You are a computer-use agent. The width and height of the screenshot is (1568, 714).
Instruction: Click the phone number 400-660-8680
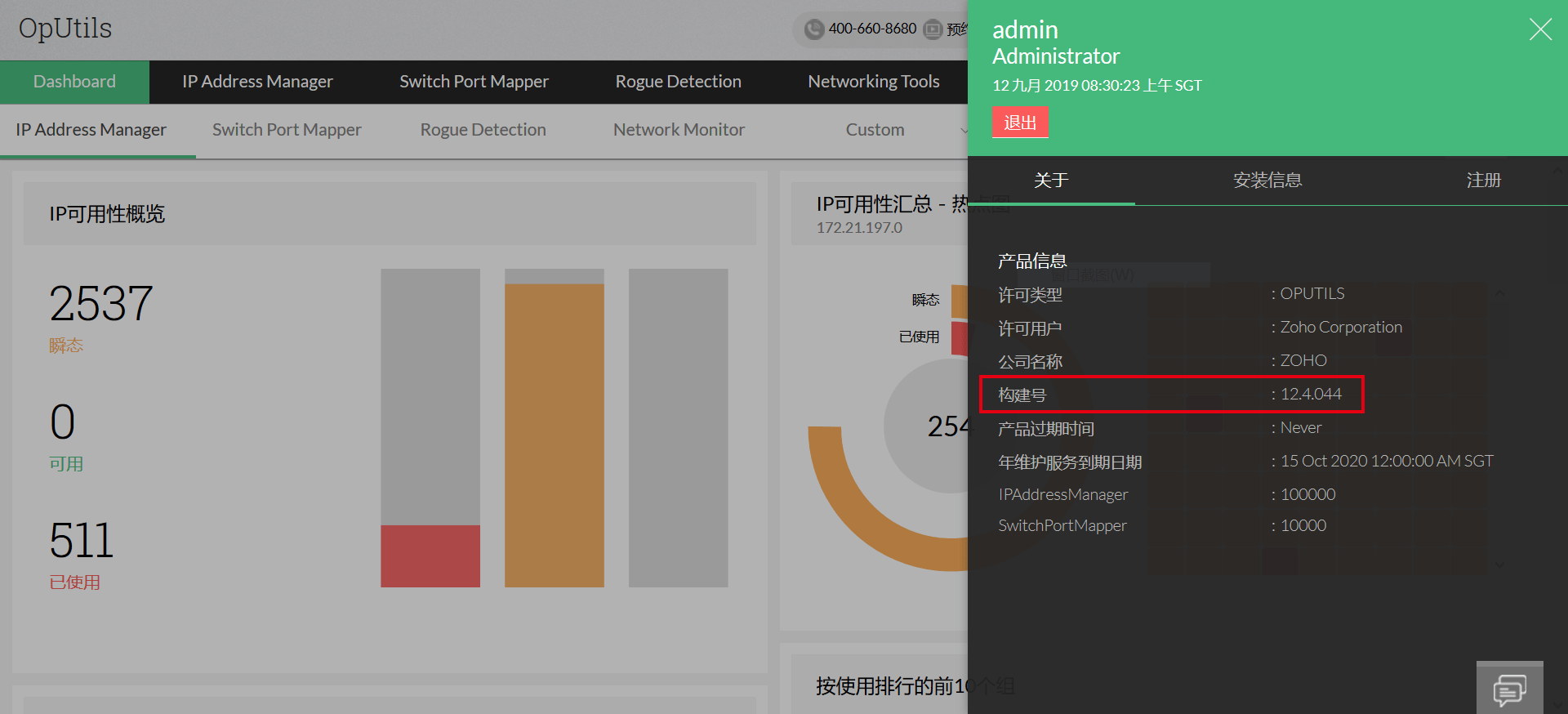[872, 29]
